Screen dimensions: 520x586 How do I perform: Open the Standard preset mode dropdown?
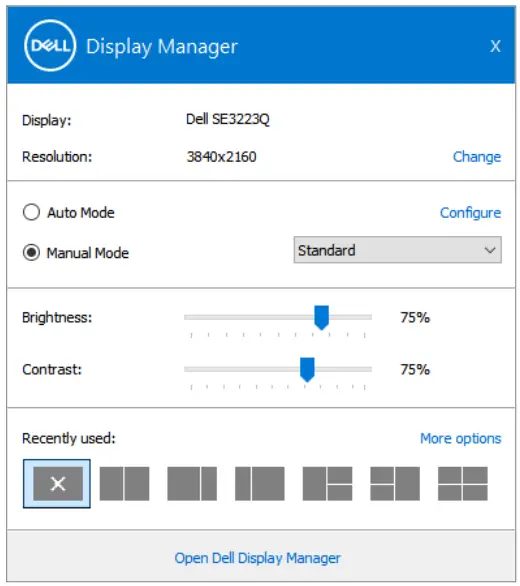coord(397,250)
